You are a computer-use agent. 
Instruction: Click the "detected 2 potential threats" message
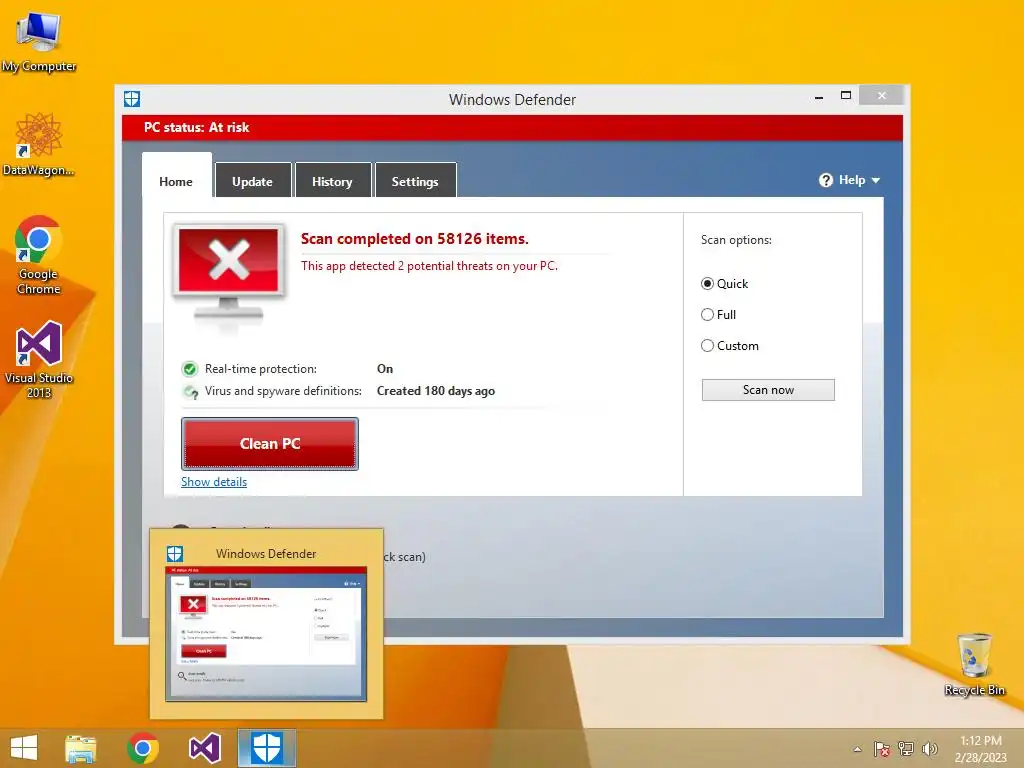(429, 266)
